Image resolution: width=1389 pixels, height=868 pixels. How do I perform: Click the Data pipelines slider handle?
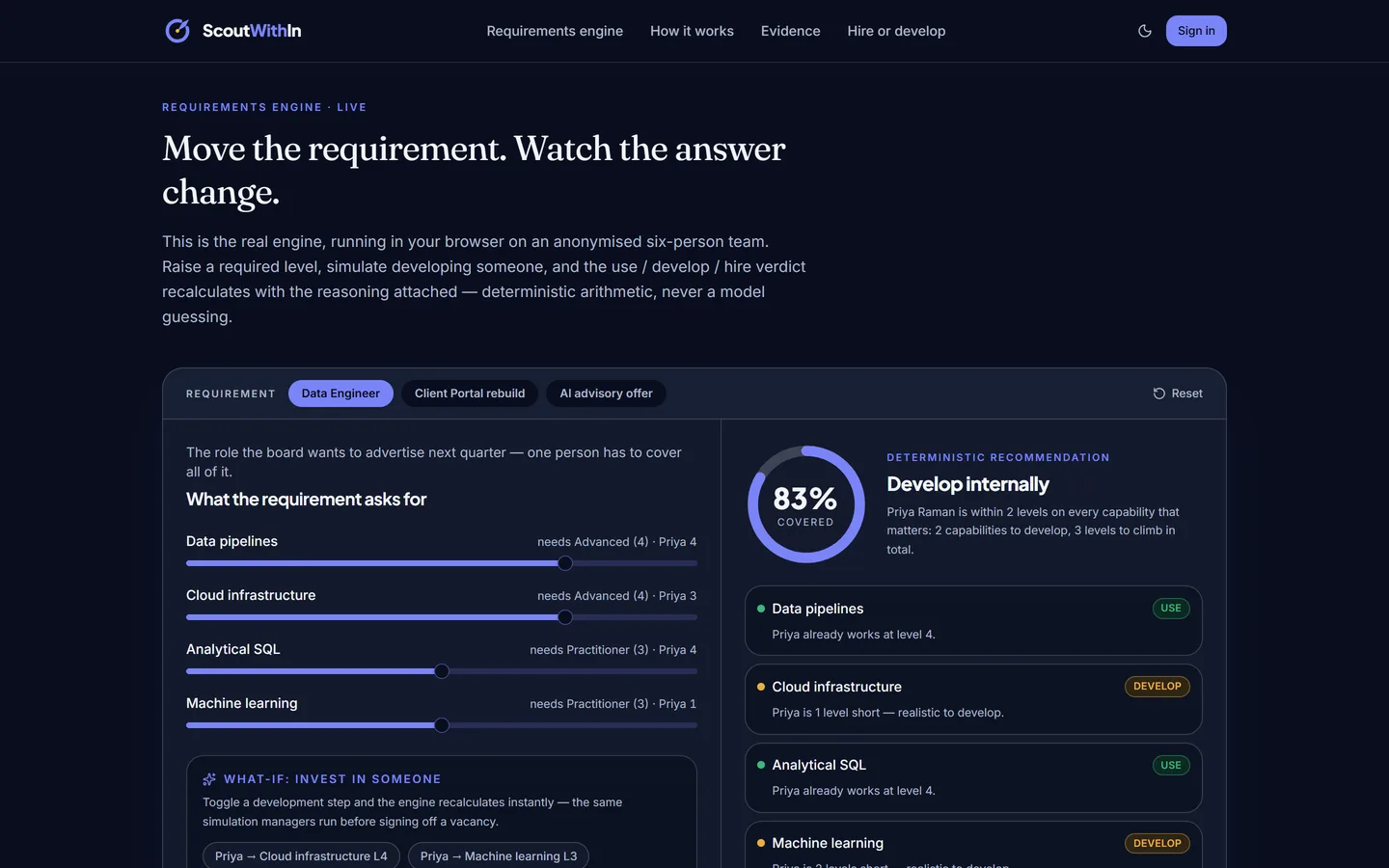pyautogui.click(x=565, y=563)
